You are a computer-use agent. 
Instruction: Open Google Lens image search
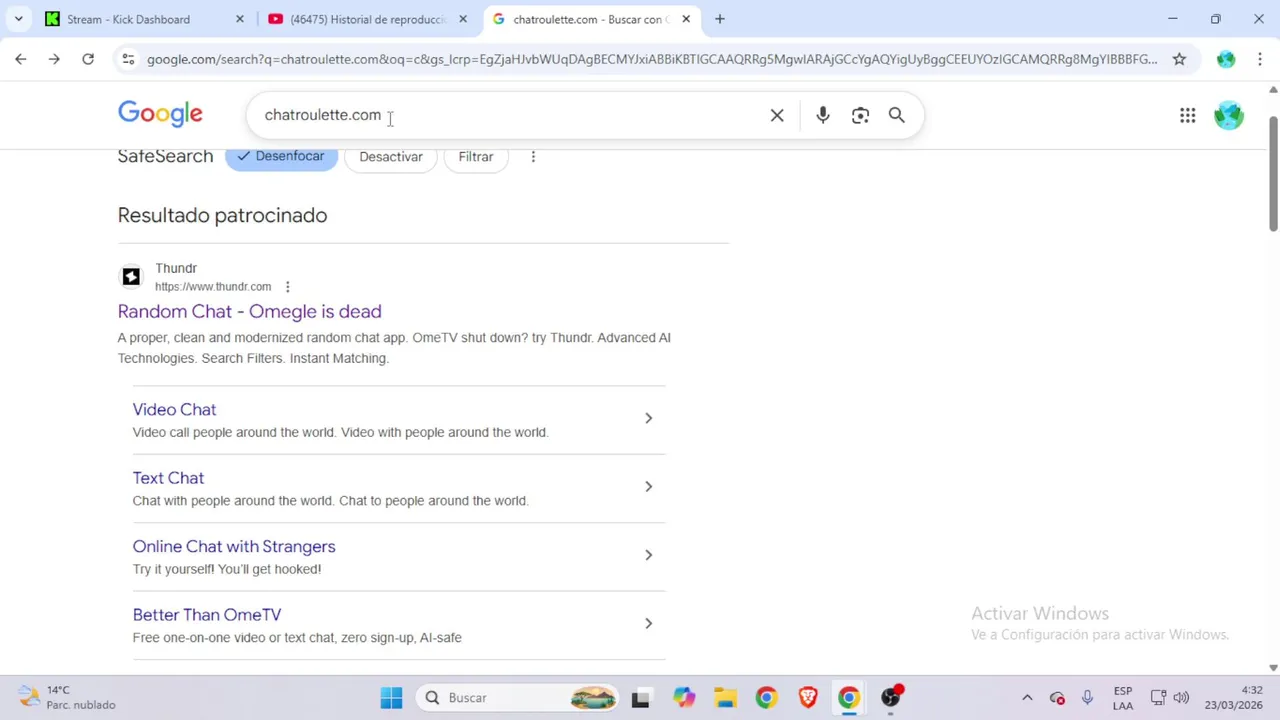tap(860, 115)
